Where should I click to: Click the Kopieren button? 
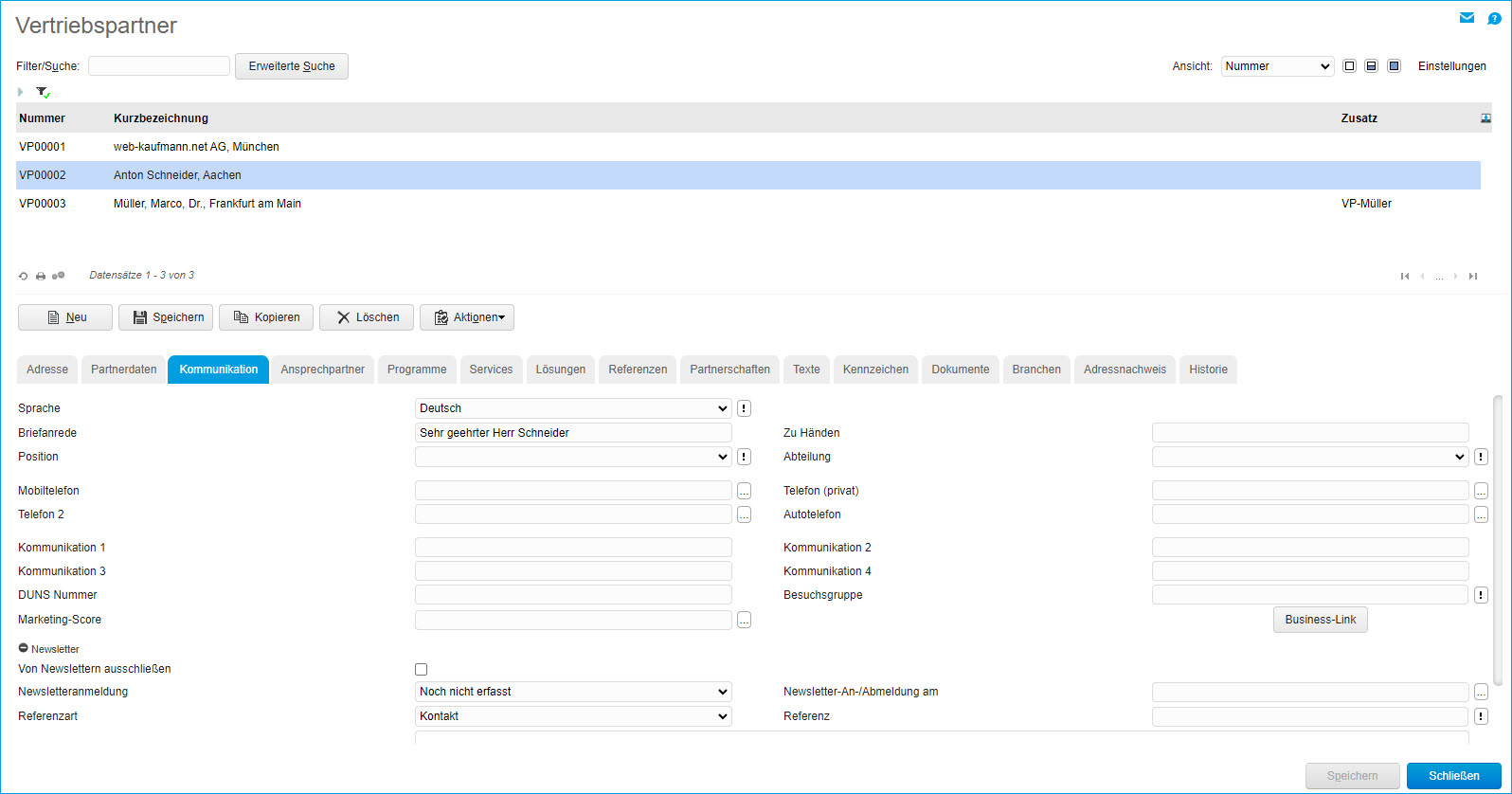[x=266, y=317]
